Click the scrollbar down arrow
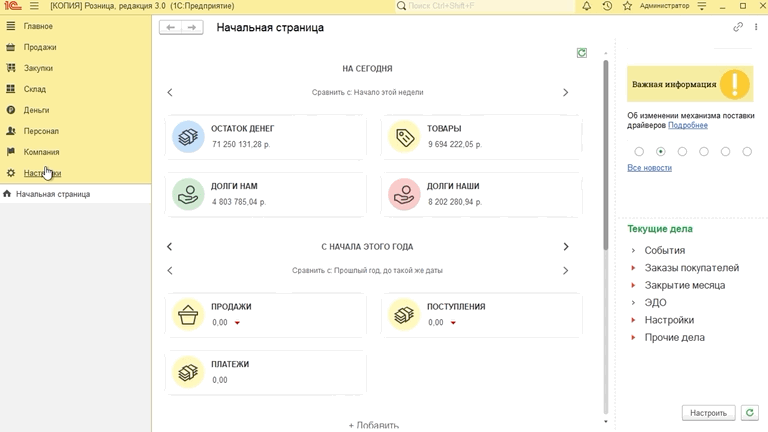 pos(605,421)
